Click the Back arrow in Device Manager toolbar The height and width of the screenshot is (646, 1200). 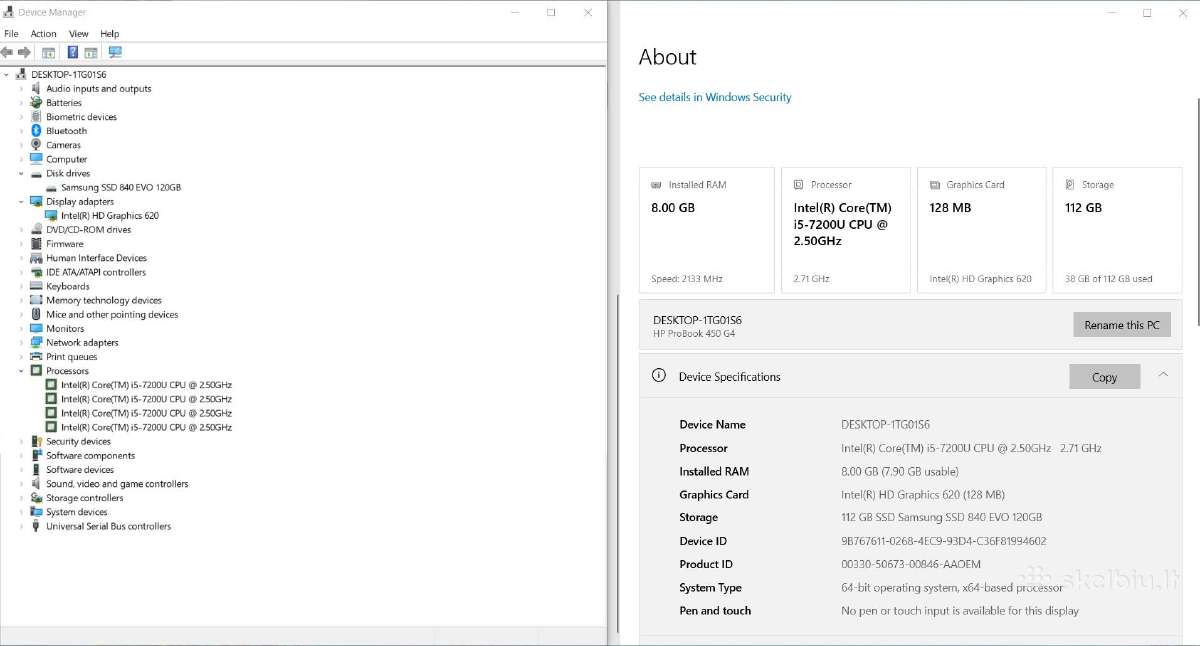point(8,52)
